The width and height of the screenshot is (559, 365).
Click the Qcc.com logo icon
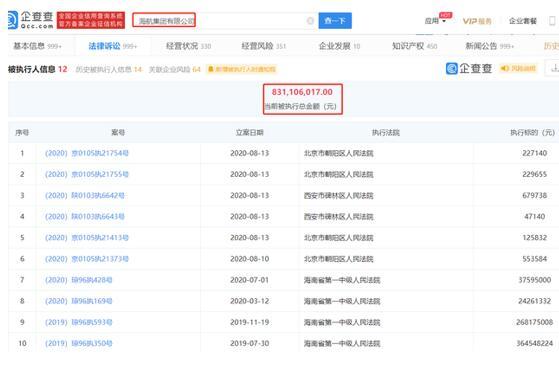(13, 20)
